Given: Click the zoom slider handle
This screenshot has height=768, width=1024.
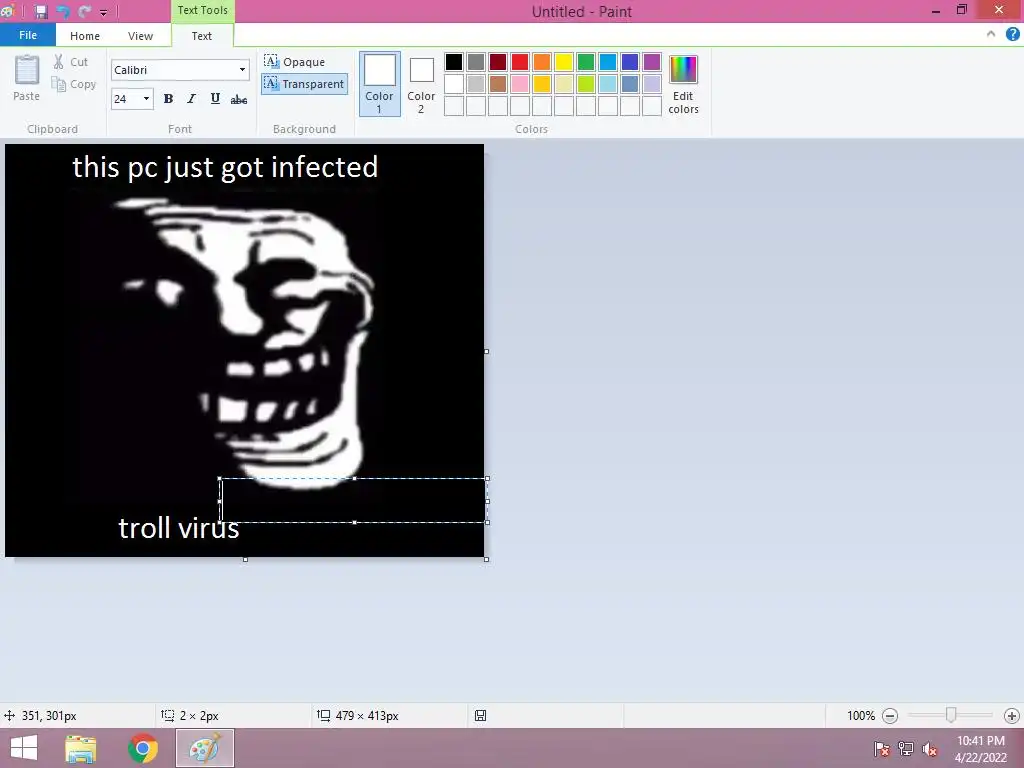Looking at the screenshot, I should pyautogui.click(x=951, y=715).
